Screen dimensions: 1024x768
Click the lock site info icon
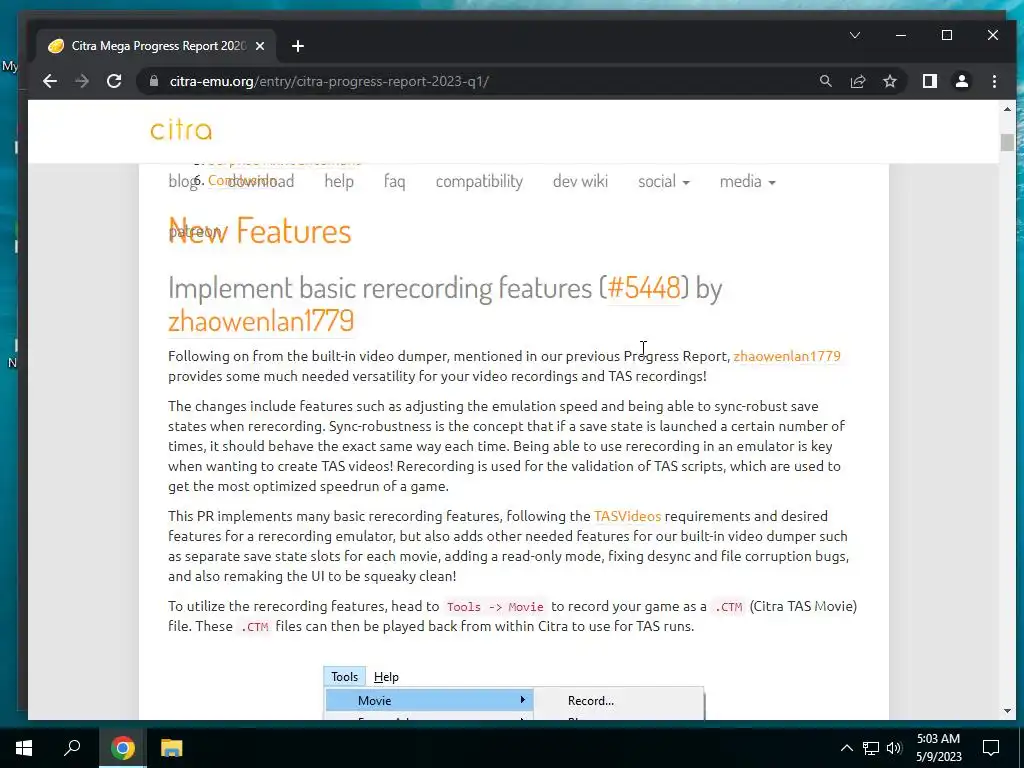click(x=154, y=81)
